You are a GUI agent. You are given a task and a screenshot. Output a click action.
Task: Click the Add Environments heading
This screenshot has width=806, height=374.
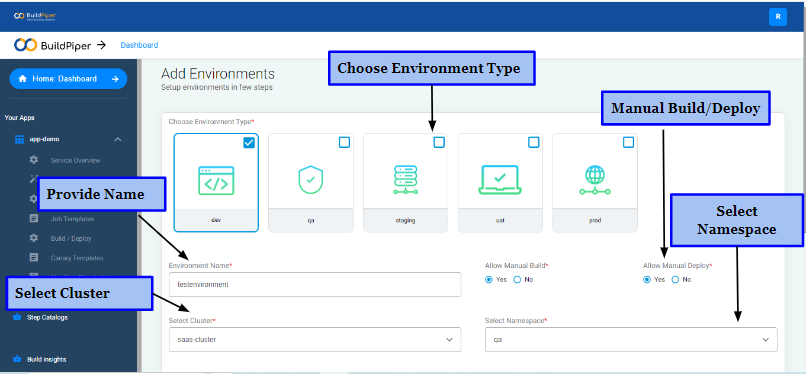(218, 73)
